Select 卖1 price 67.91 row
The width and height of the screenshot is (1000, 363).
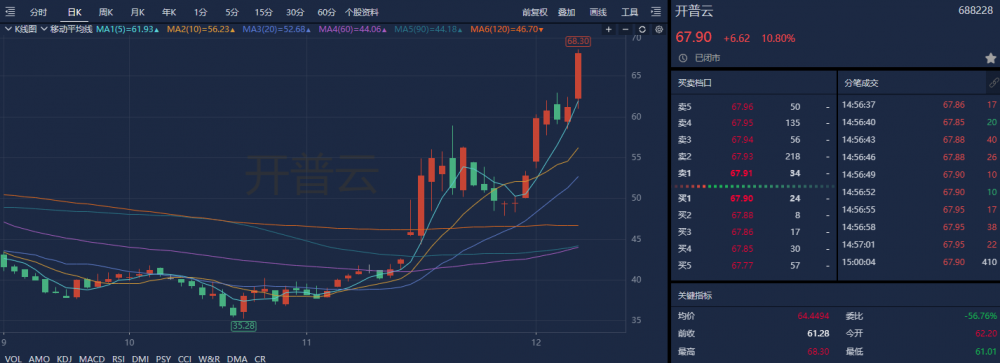[x=753, y=173]
